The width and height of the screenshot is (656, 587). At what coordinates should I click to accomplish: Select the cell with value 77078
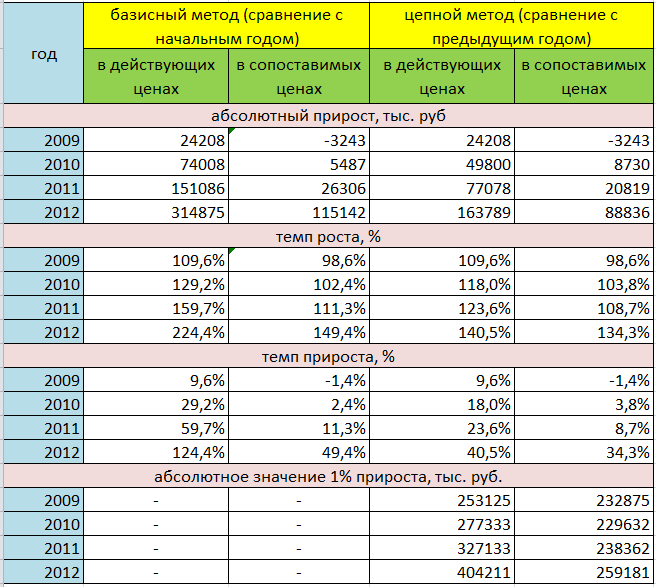442,188
